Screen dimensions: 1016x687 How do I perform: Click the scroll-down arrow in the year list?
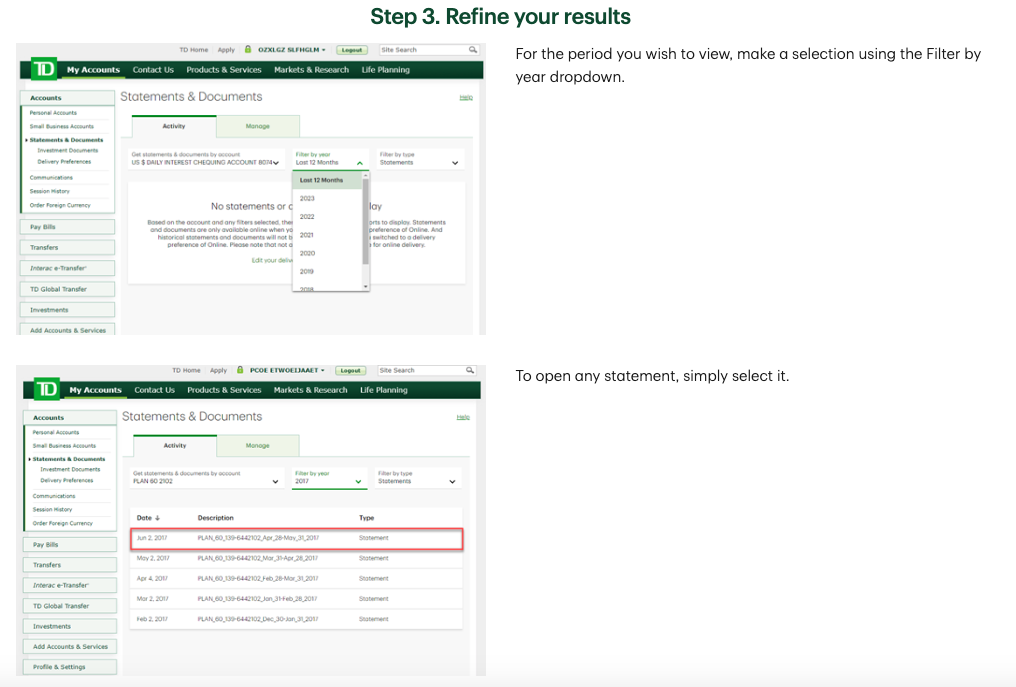365,286
